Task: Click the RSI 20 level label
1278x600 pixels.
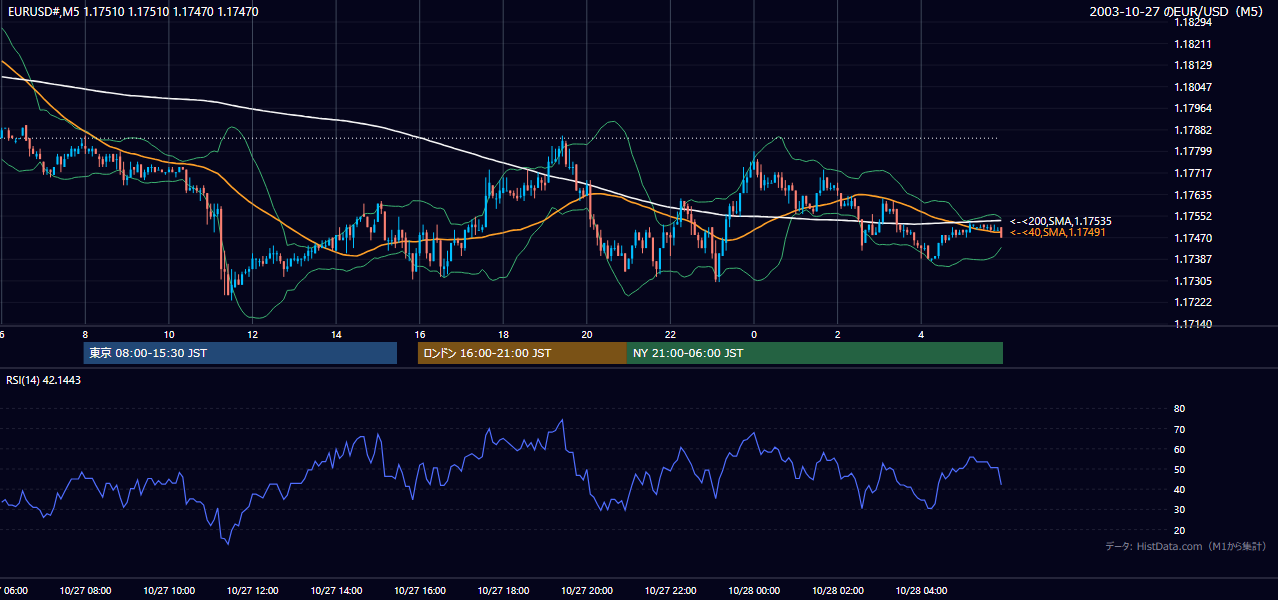Action: click(x=1179, y=530)
